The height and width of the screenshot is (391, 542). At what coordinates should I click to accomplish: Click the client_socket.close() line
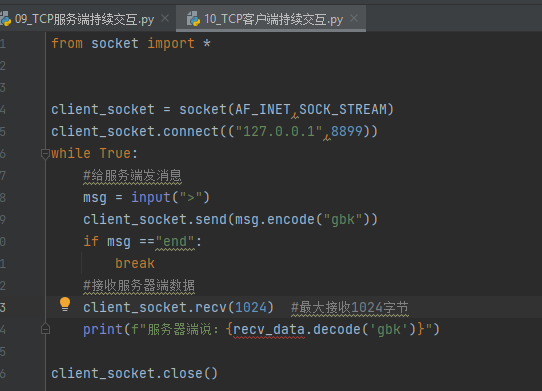click(134, 374)
